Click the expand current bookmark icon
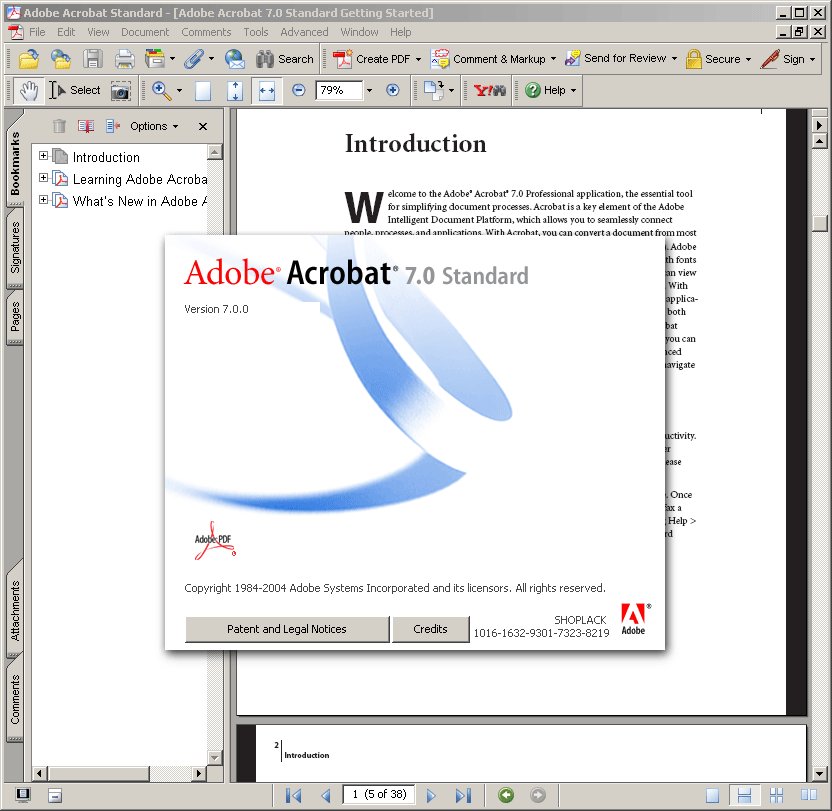Image resolution: width=832 pixels, height=811 pixels. click(x=112, y=126)
